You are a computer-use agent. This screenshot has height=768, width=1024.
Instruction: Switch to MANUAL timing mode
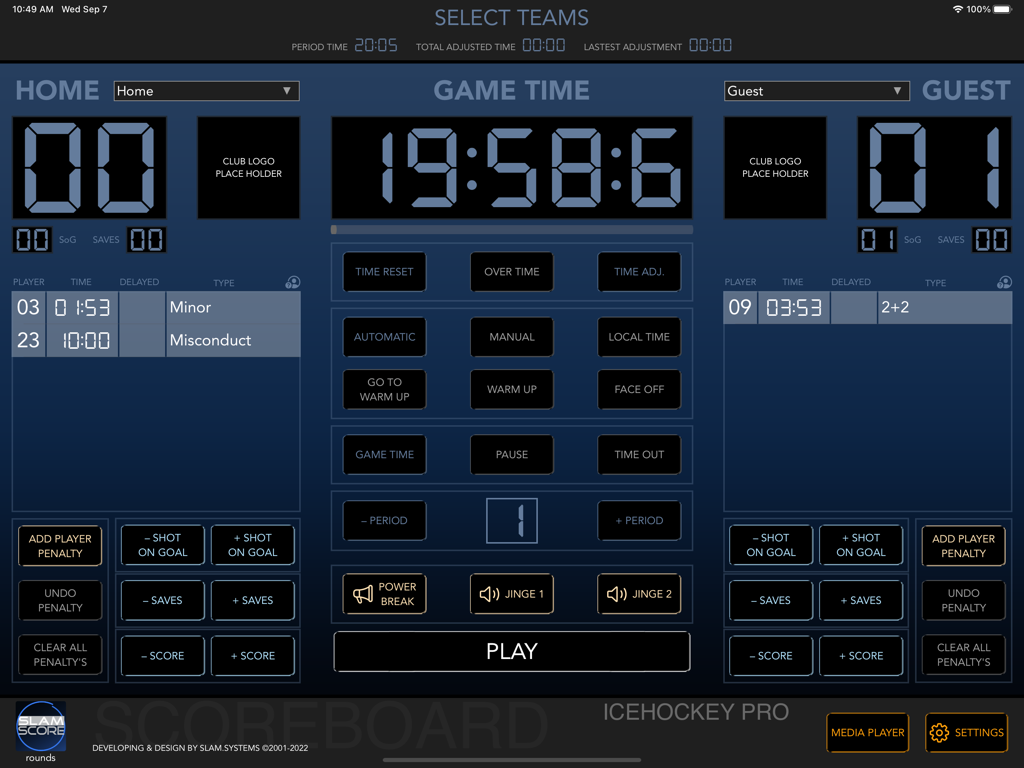[x=511, y=337]
